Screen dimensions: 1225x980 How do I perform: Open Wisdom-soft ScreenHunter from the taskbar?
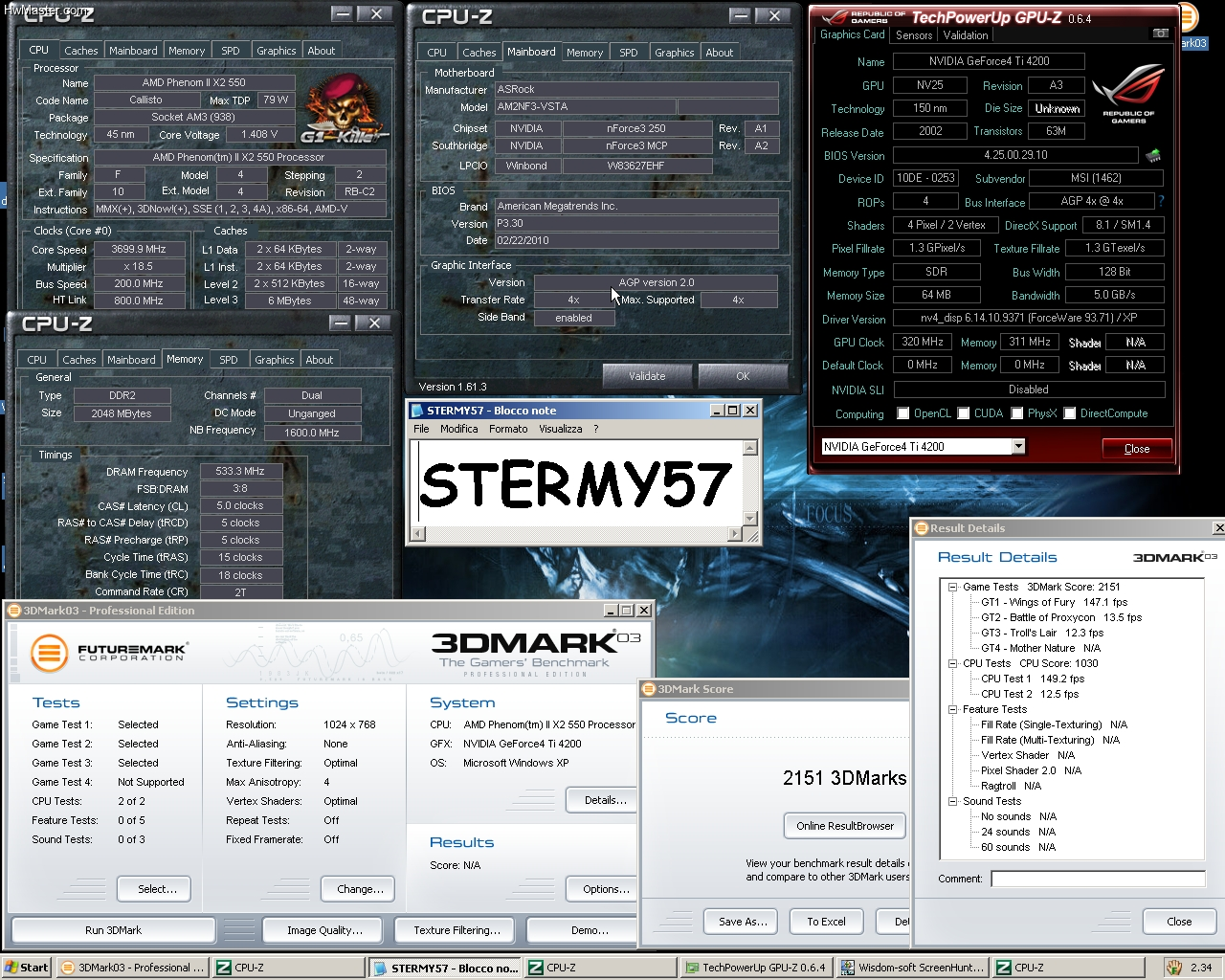point(911,968)
